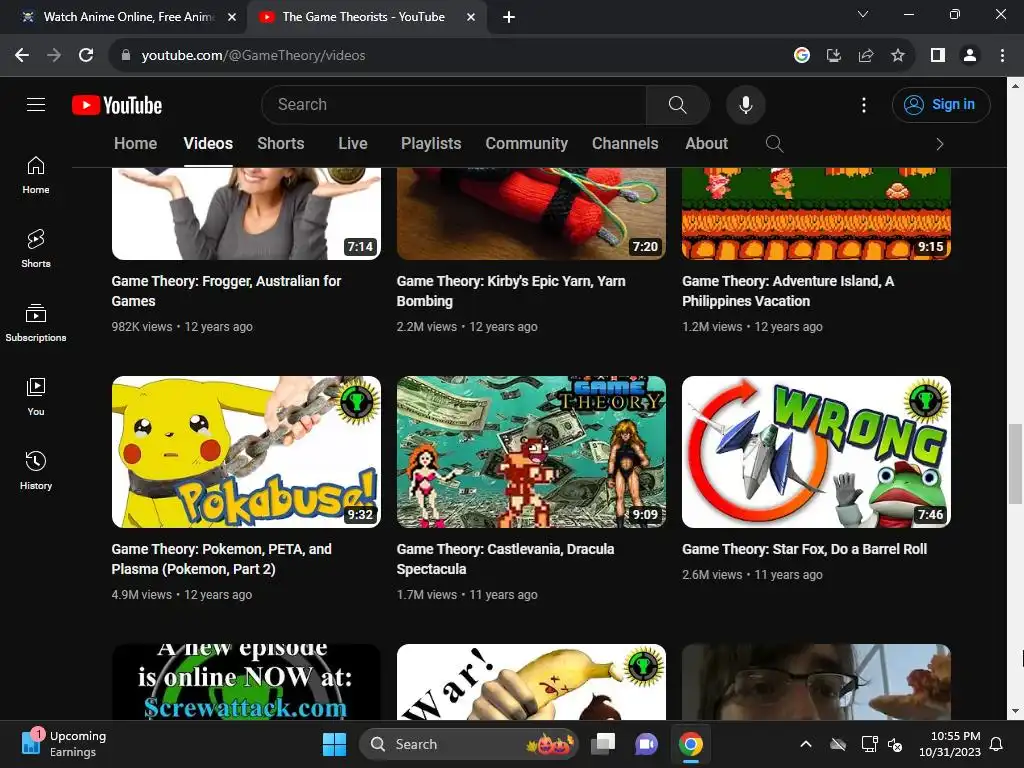This screenshot has width=1024, height=768.
Task: Open History in the left sidebar
Action: coord(36,470)
